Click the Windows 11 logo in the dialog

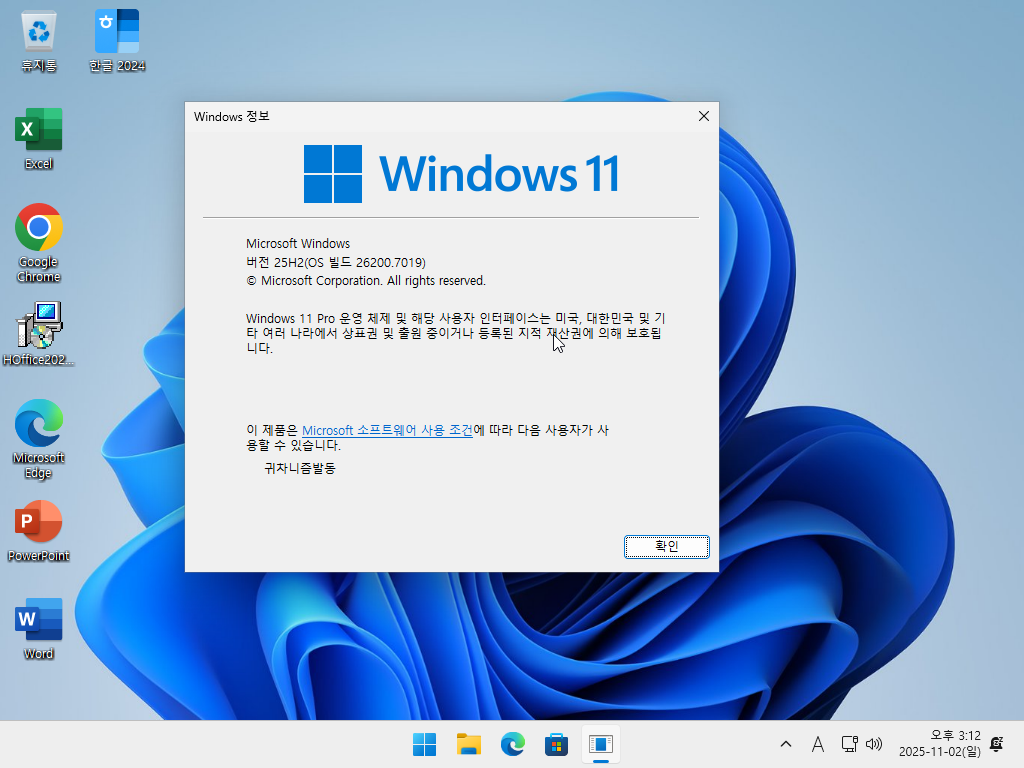pos(462,174)
